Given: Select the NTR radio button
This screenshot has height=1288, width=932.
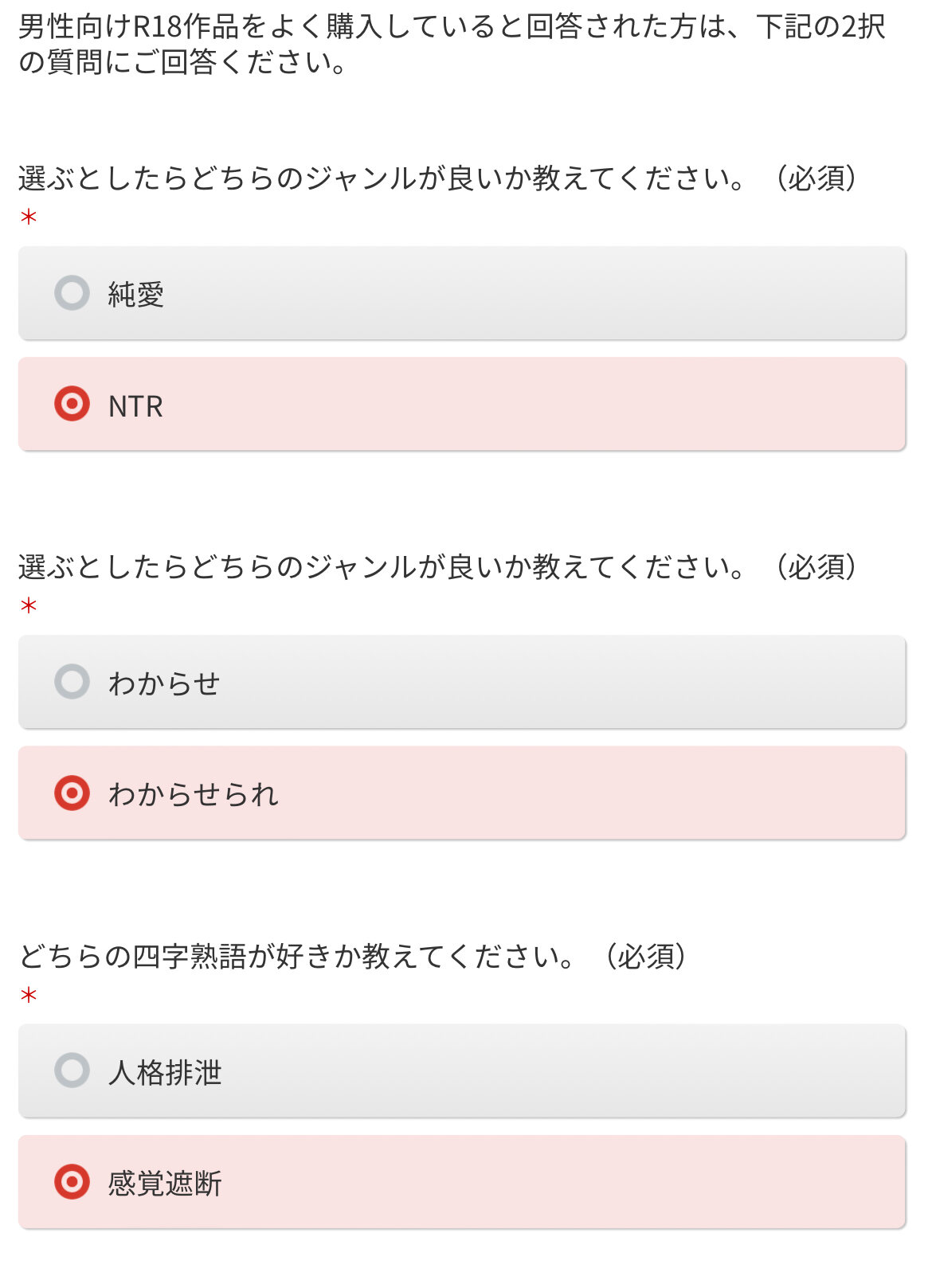Looking at the screenshot, I should click(72, 404).
